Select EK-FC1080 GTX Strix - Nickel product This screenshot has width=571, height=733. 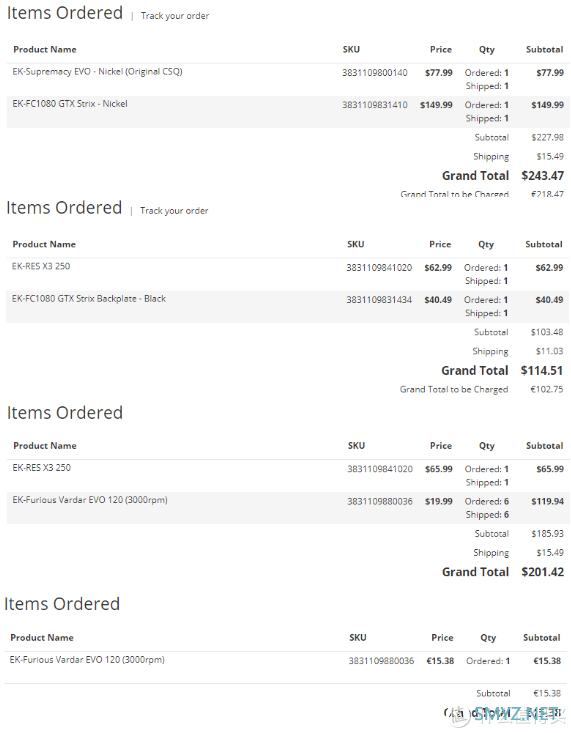[x=70, y=104]
